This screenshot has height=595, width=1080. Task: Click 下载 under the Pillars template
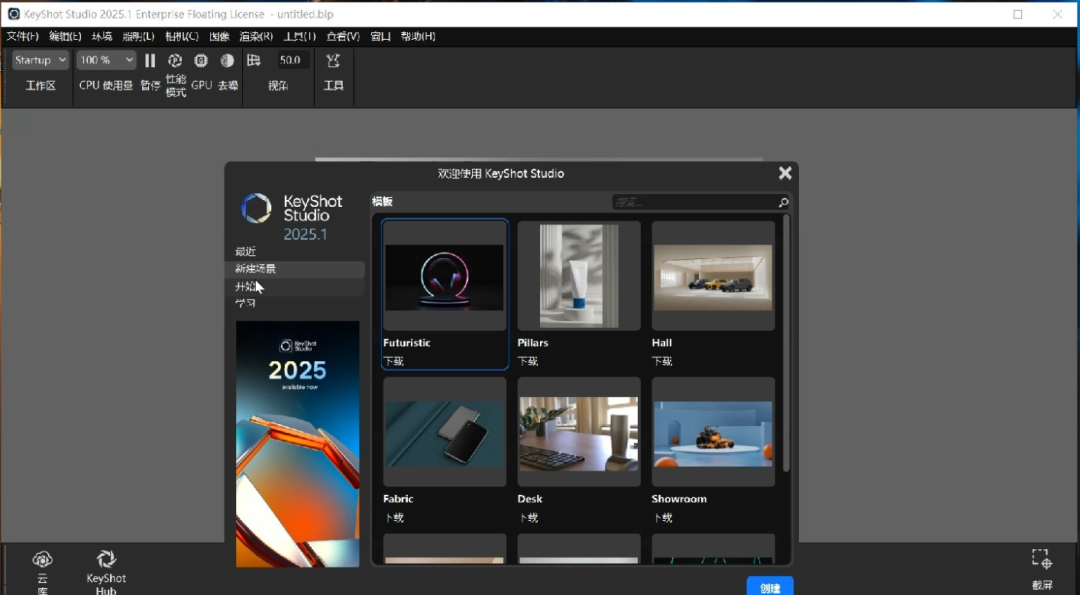coord(528,361)
